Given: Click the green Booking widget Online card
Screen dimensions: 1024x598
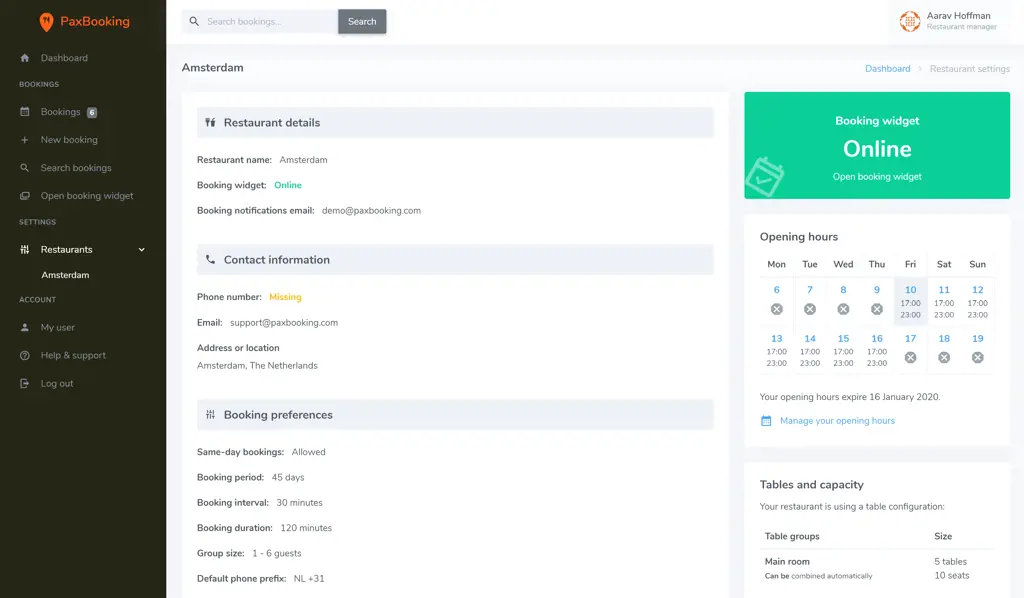Looking at the screenshot, I should click(876, 146).
